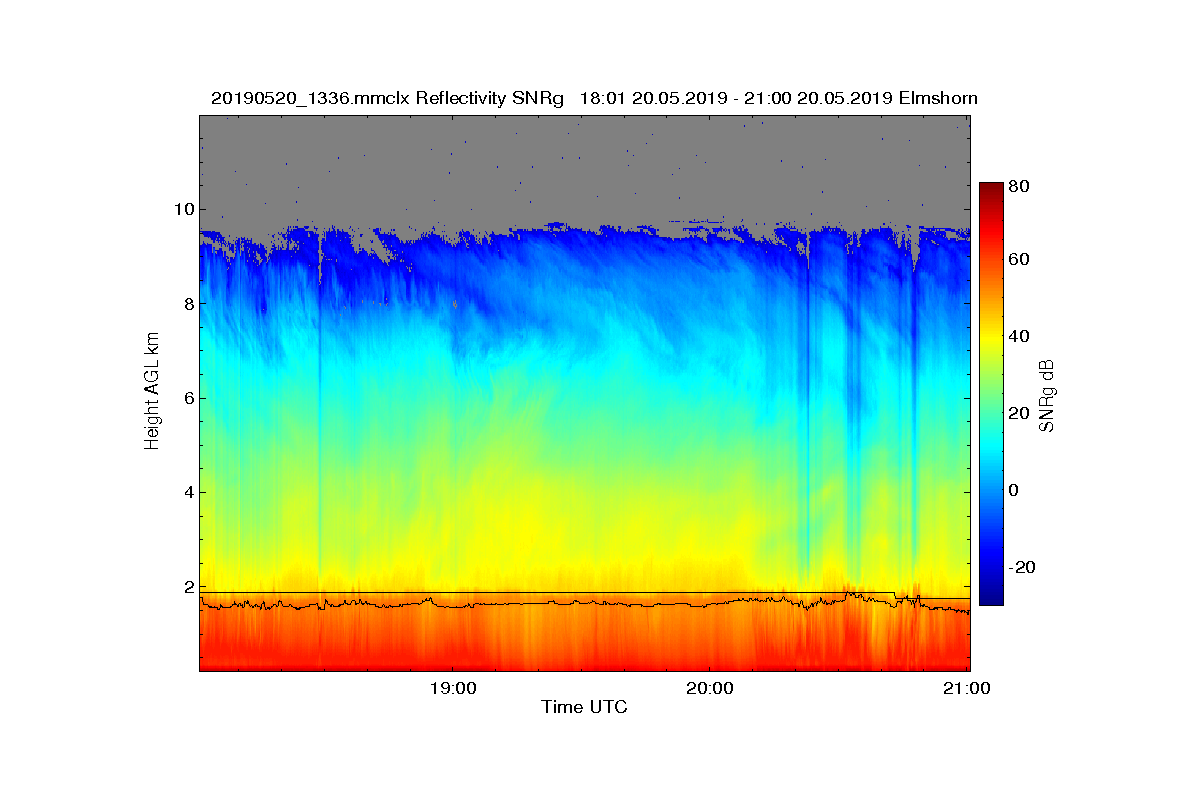The width and height of the screenshot is (1200, 800).
Task: Click the 'Time UTC' x-axis label
Action: click(x=585, y=707)
